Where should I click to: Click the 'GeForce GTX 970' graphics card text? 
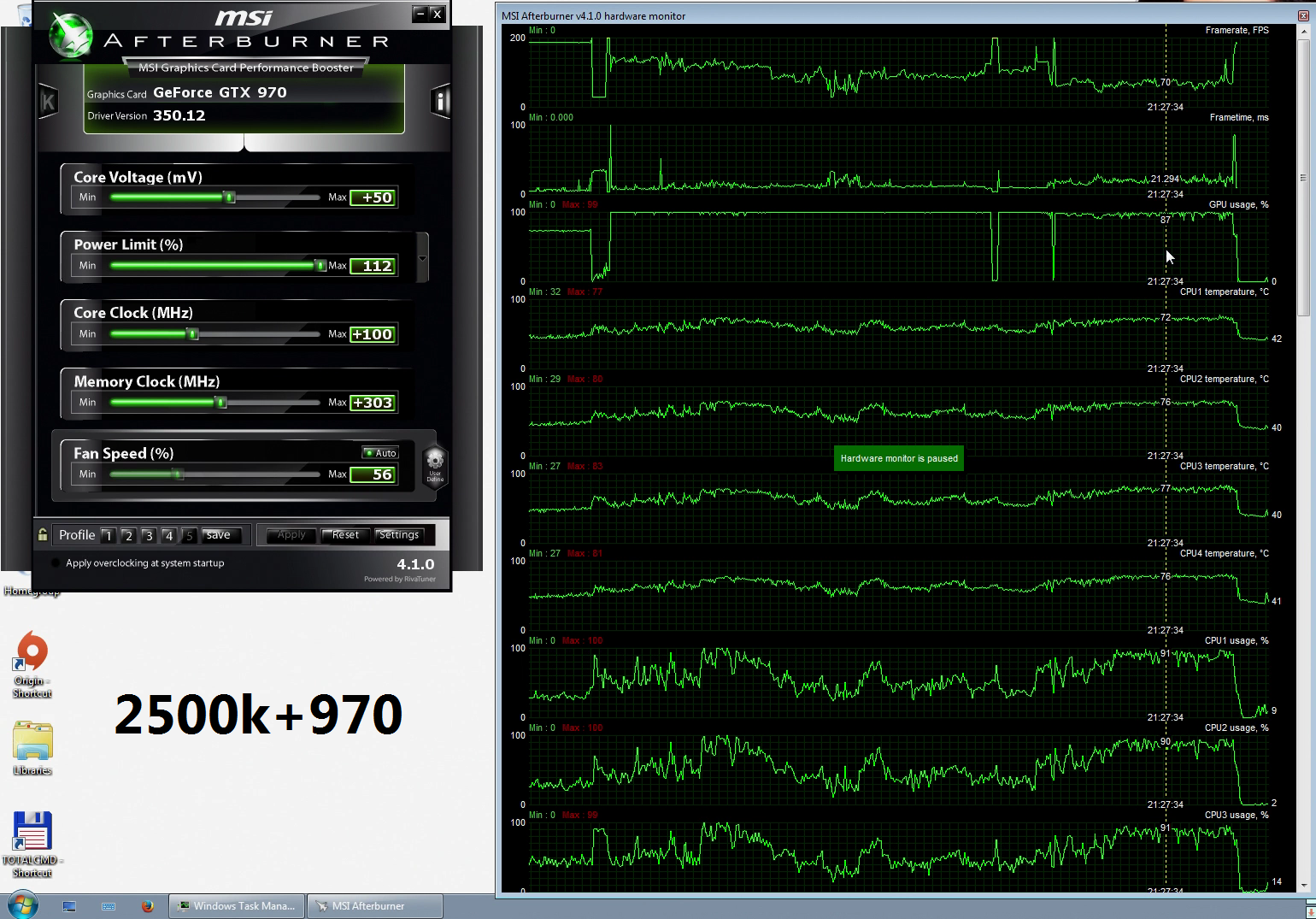pos(220,92)
